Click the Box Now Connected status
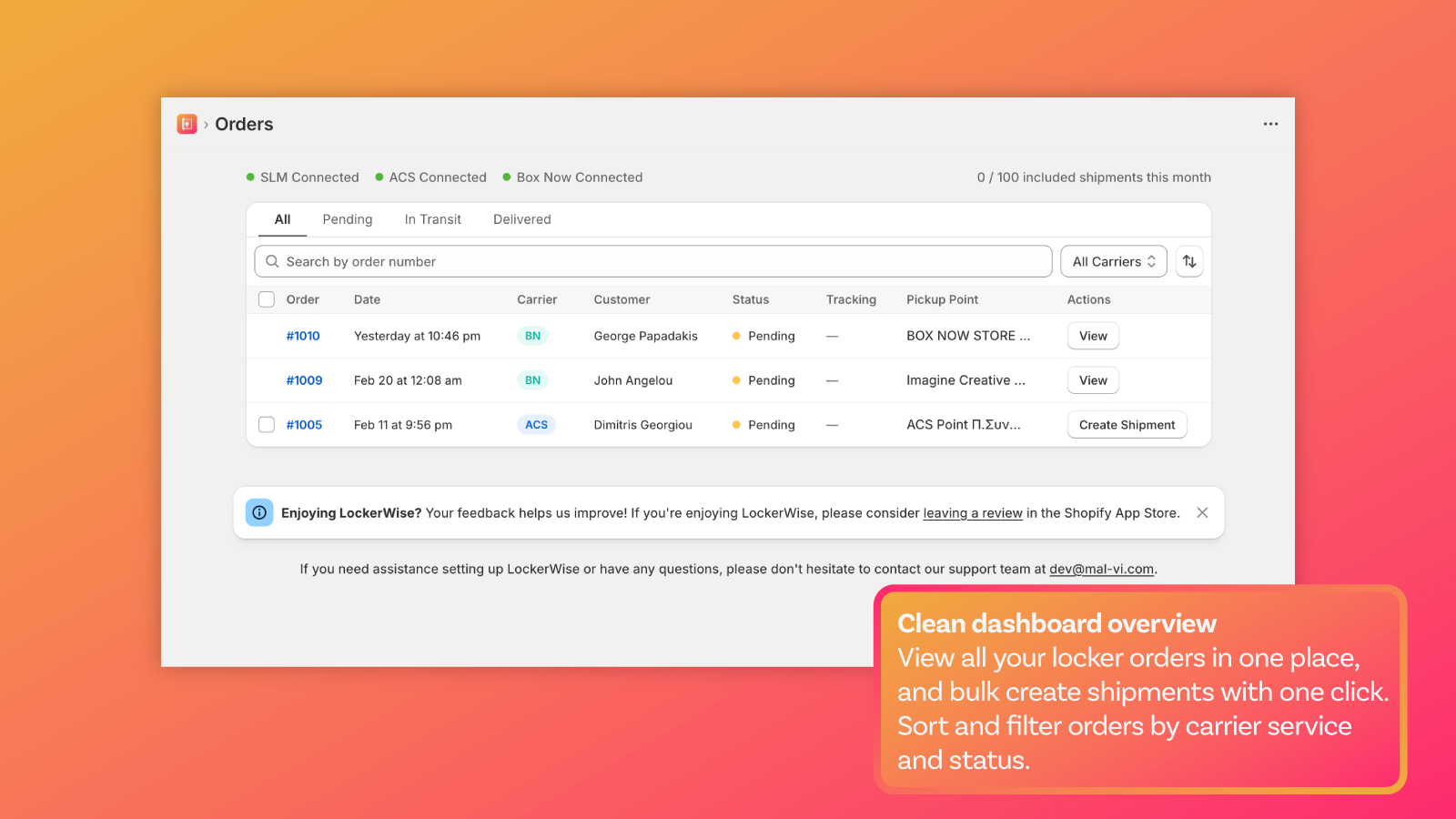 [x=572, y=177]
